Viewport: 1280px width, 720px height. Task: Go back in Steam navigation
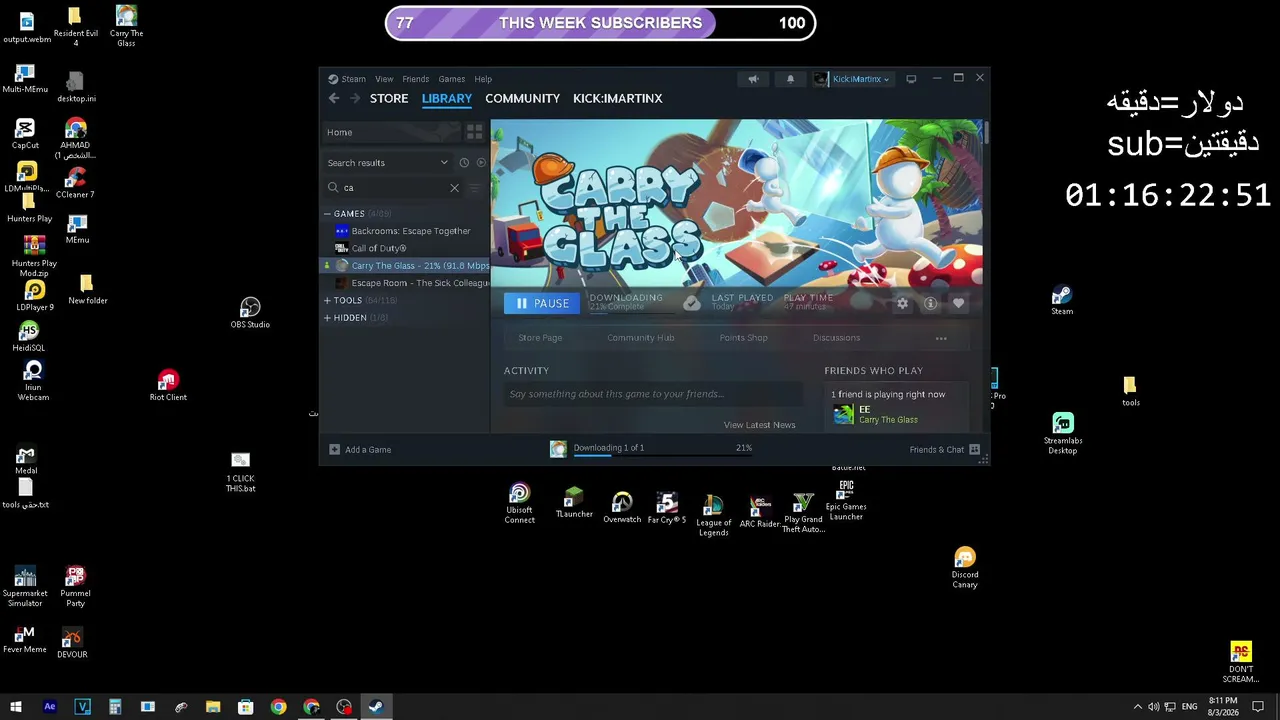pos(334,98)
